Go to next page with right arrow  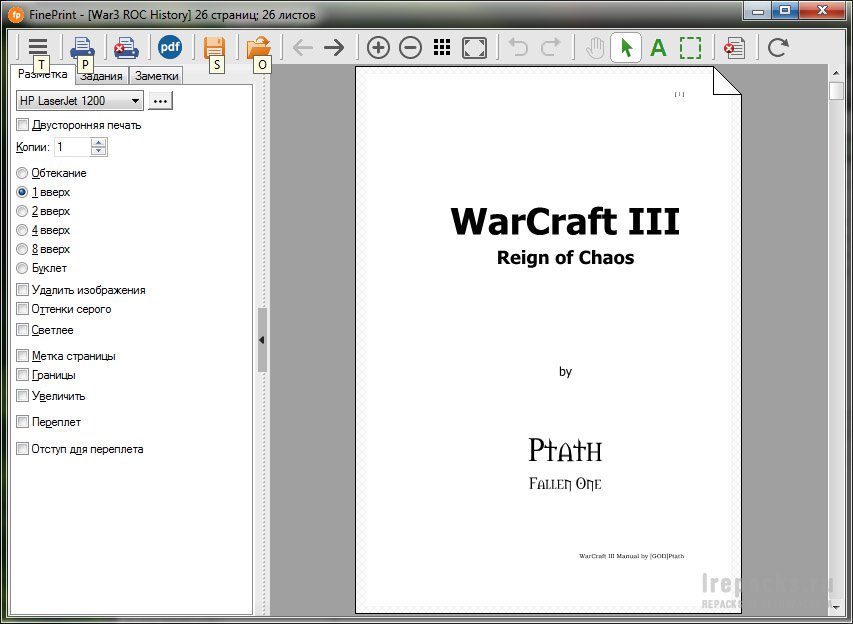coord(334,47)
